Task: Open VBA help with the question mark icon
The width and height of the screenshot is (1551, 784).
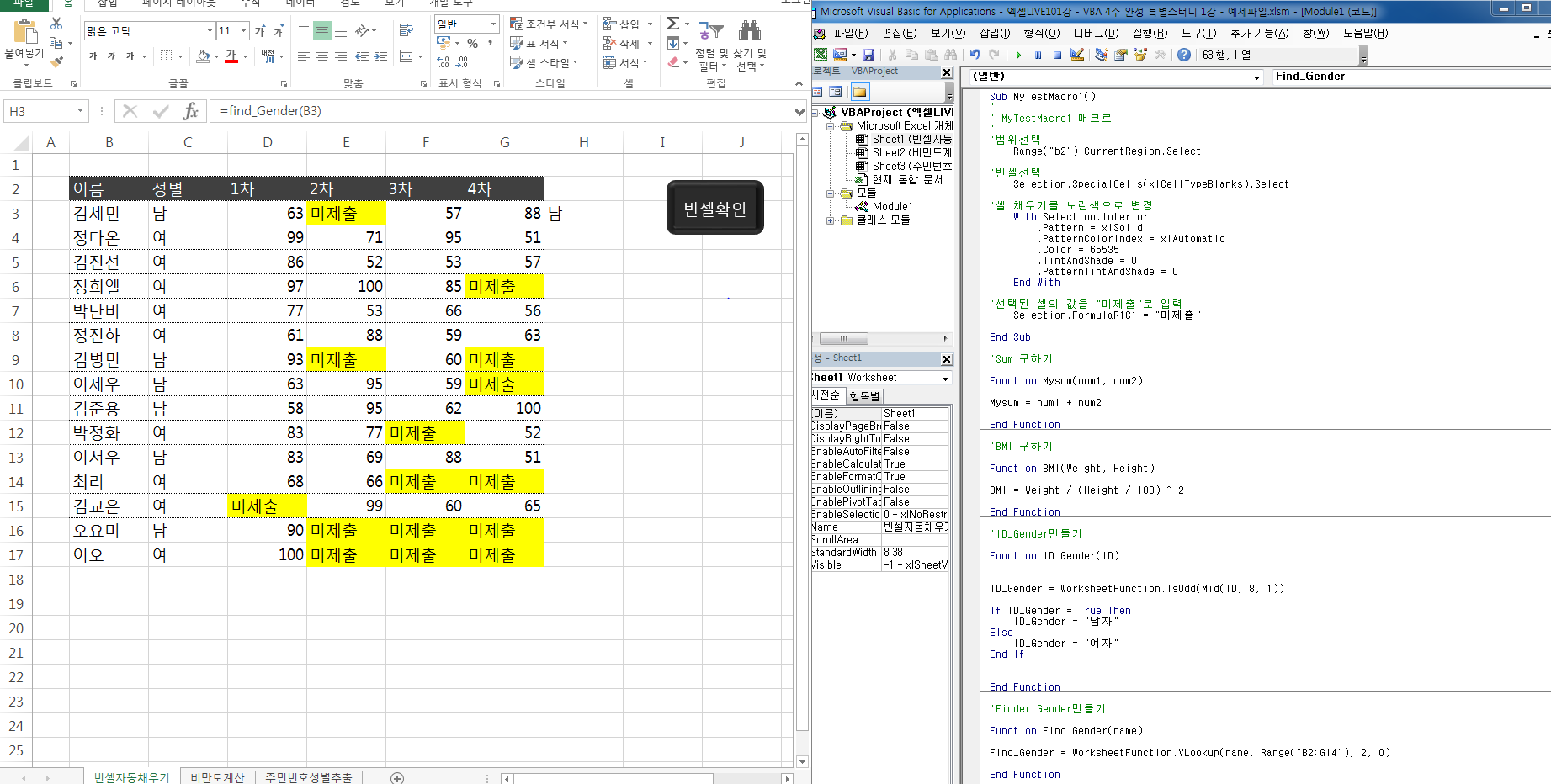Action: (1184, 55)
